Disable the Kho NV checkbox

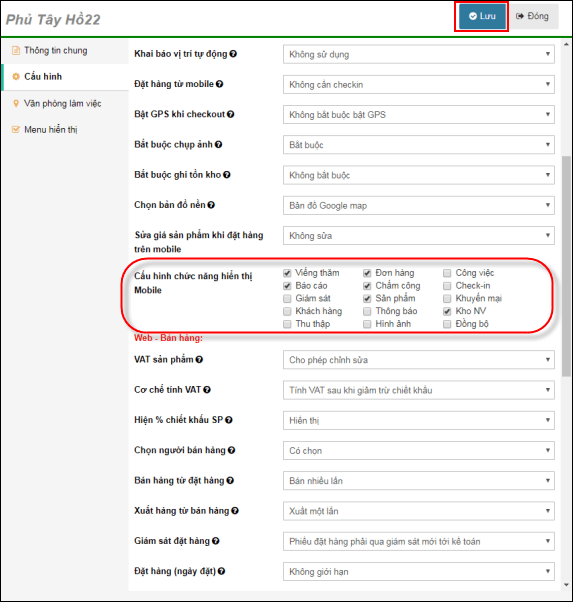point(447,311)
